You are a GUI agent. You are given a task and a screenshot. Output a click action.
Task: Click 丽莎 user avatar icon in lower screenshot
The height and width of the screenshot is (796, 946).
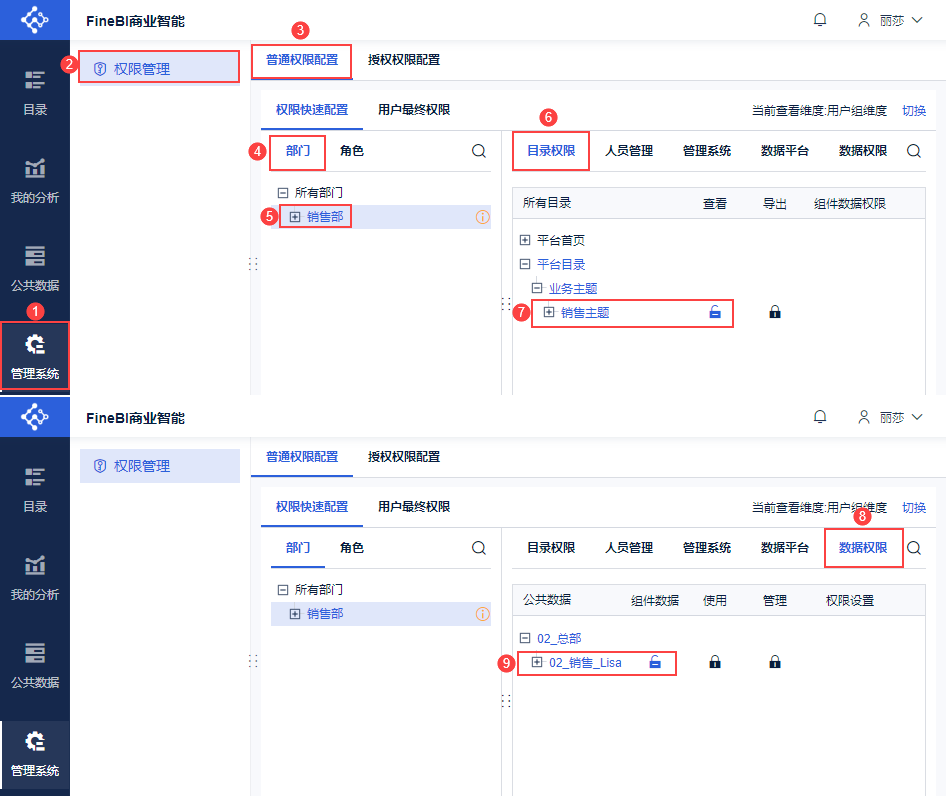tap(864, 417)
